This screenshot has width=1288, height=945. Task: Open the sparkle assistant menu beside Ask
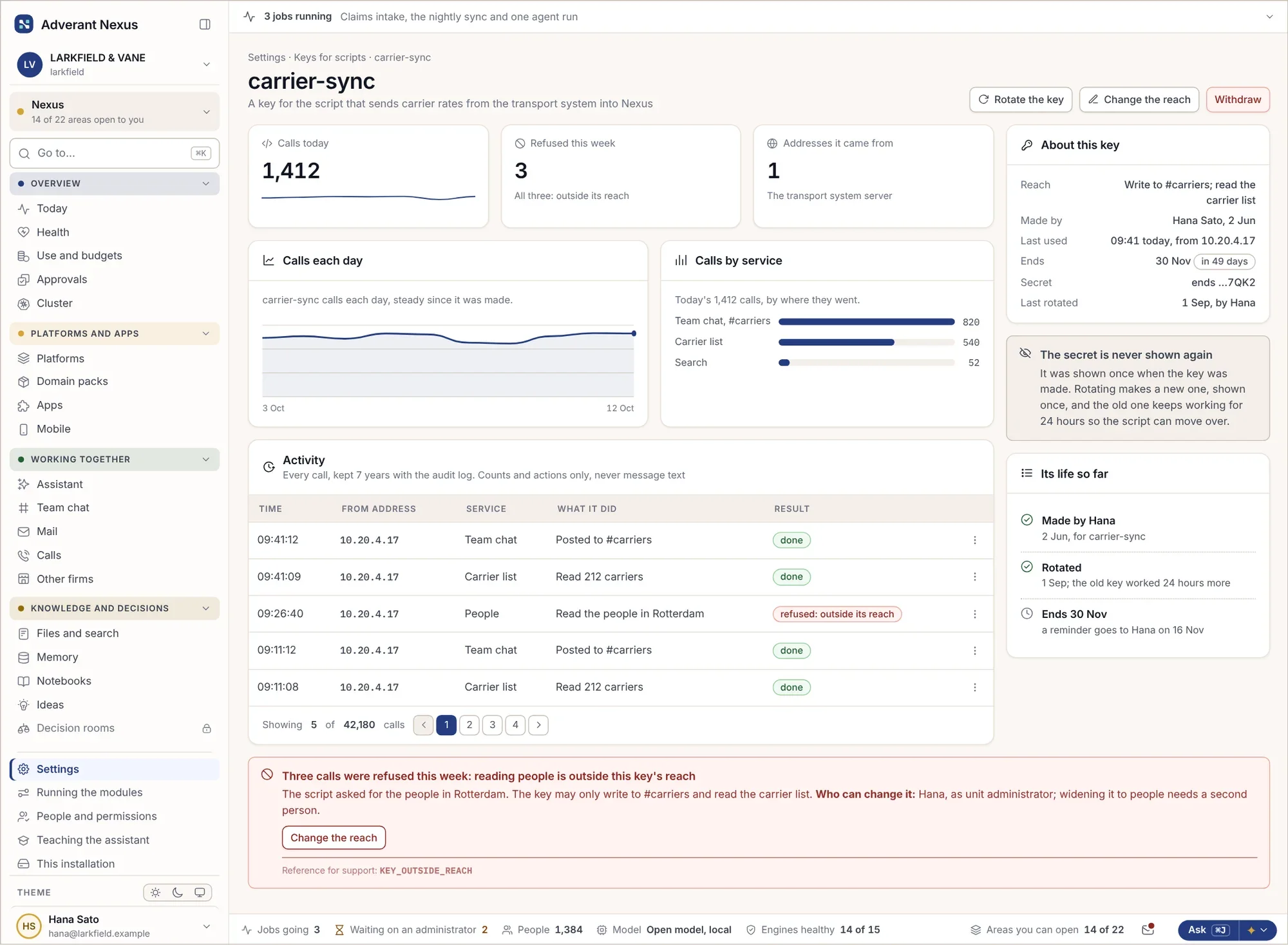coord(1257,930)
